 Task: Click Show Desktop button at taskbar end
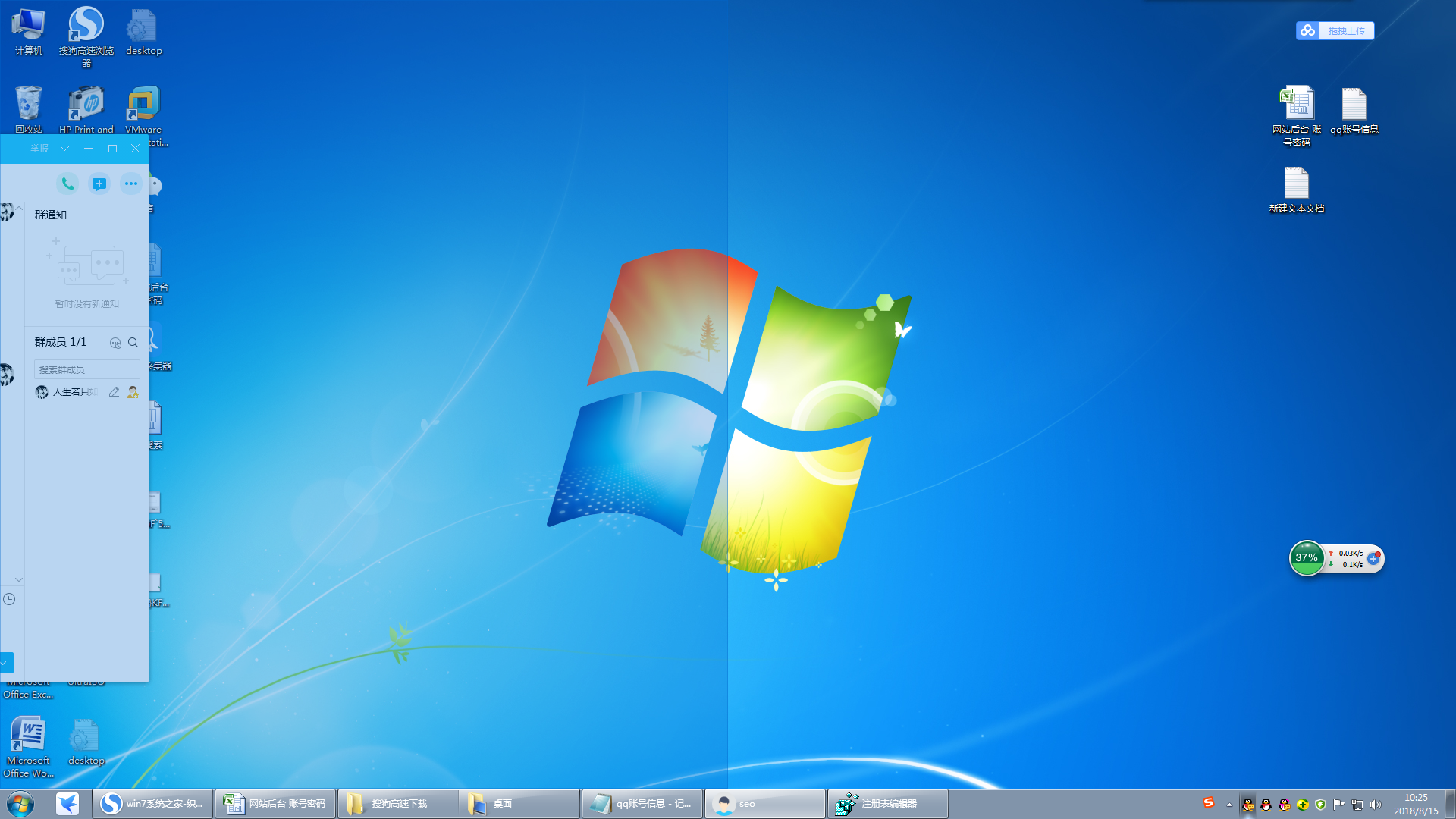1450,804
